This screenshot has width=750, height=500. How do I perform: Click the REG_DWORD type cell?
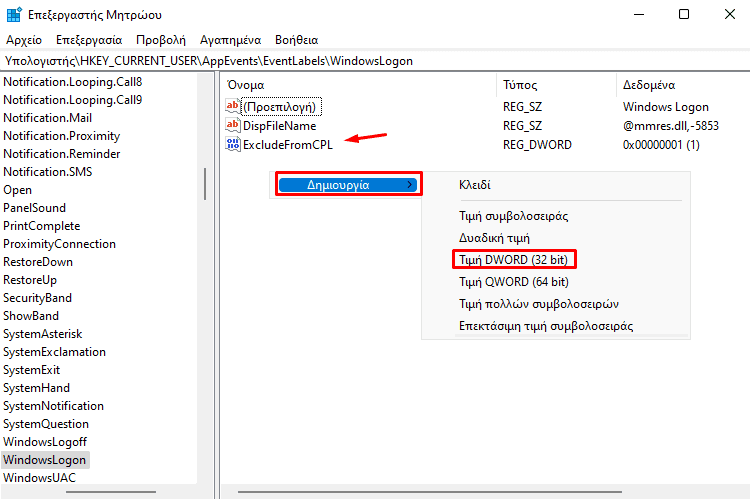pos(537,145)
